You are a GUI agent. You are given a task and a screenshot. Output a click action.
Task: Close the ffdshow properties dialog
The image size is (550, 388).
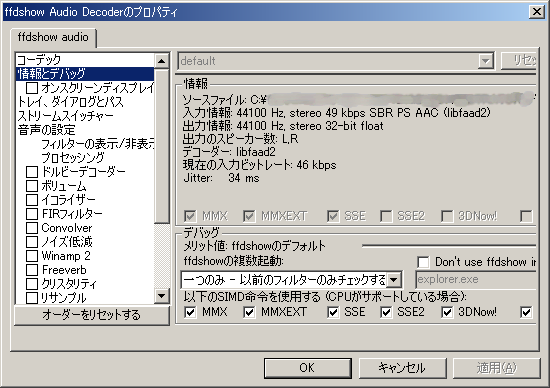pyautogui.click(x=537, y=12)
